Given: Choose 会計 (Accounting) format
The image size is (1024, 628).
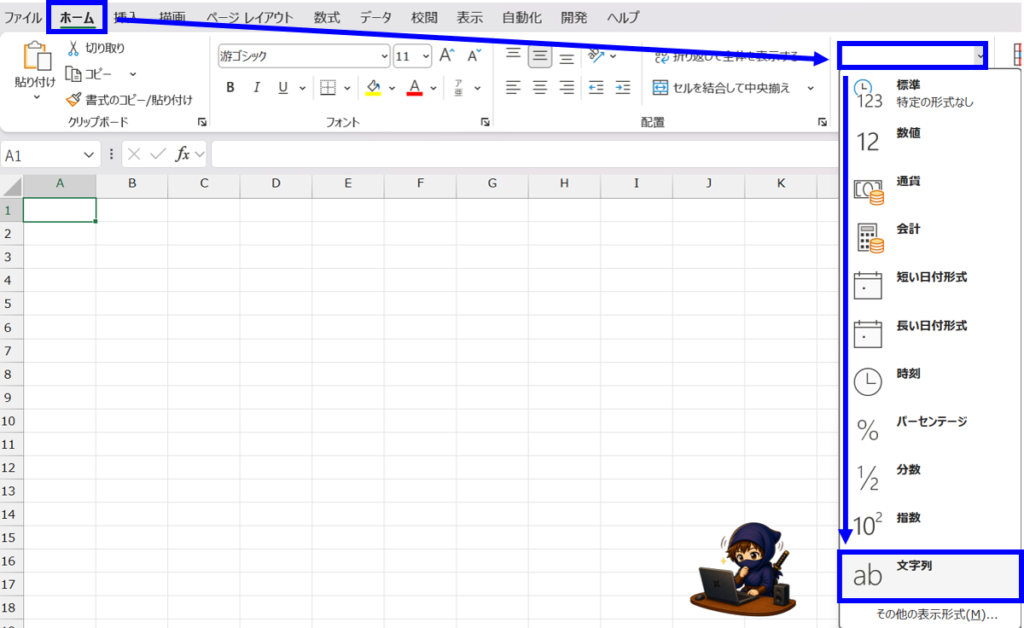Looking at the screenshot, I should click(930, 237).
